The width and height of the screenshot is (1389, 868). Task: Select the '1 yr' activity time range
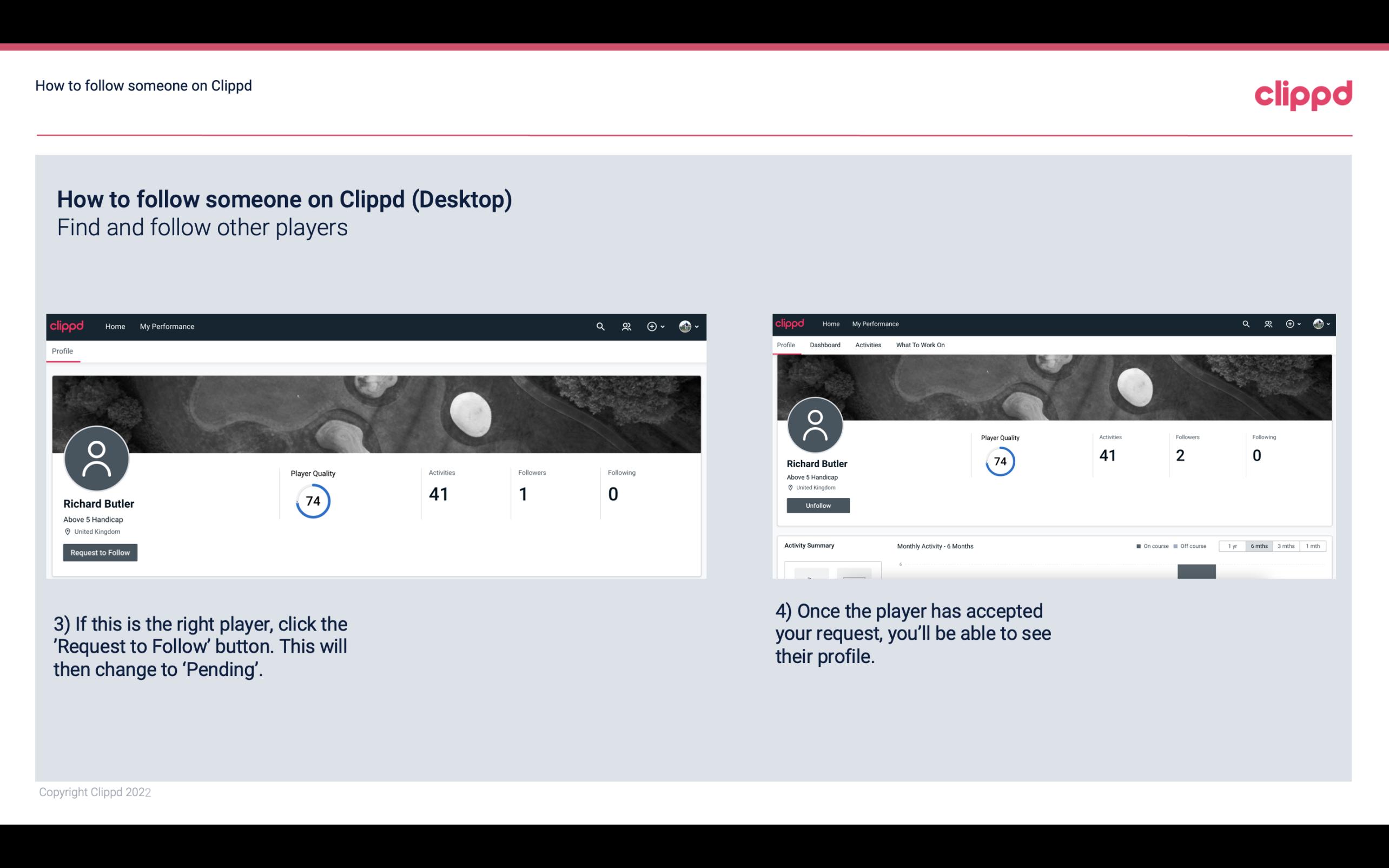tap(1232, 546)
